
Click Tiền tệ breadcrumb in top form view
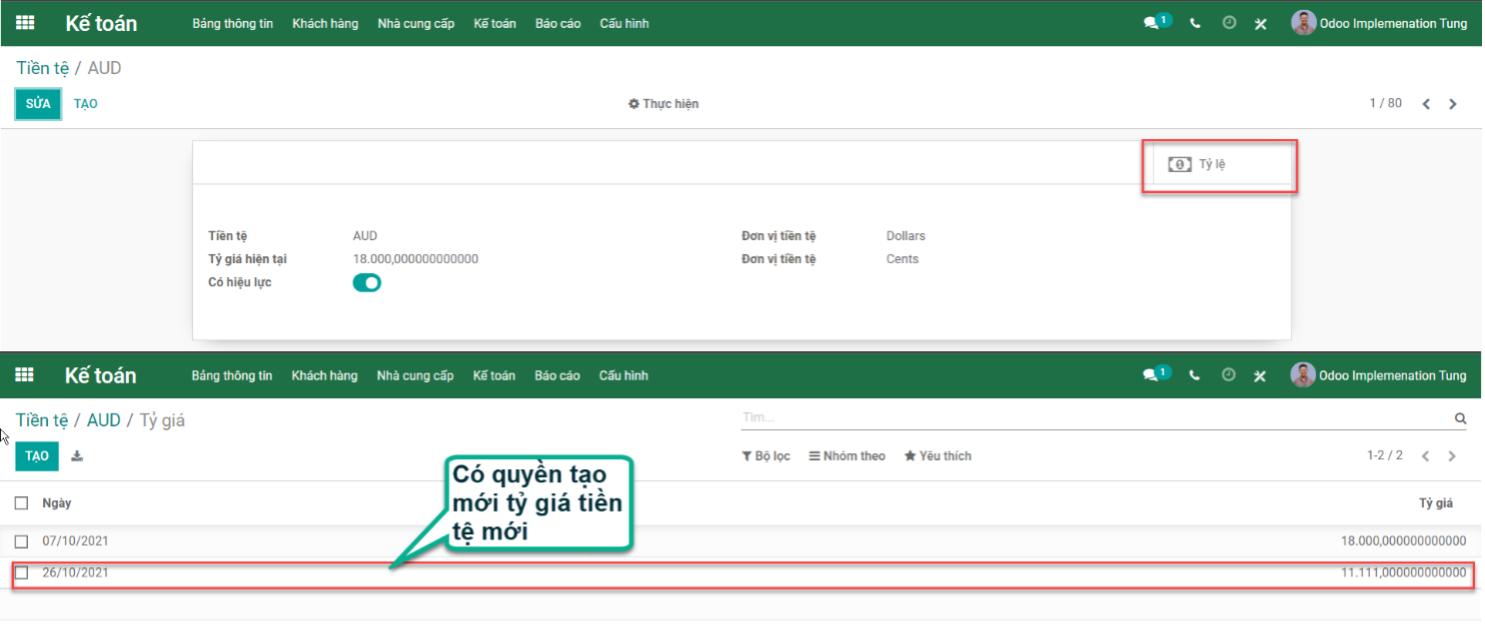pyautogui.click(x=42, y=68)
